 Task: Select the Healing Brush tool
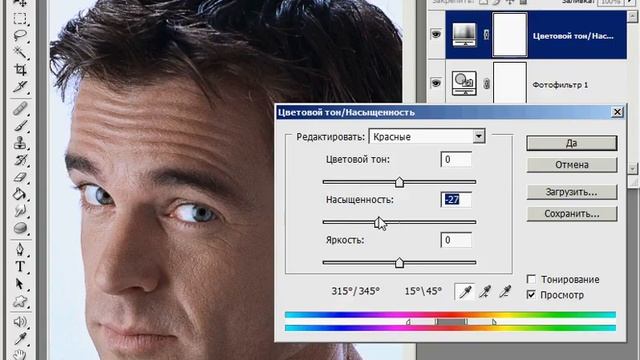click(x=20, y=109)
